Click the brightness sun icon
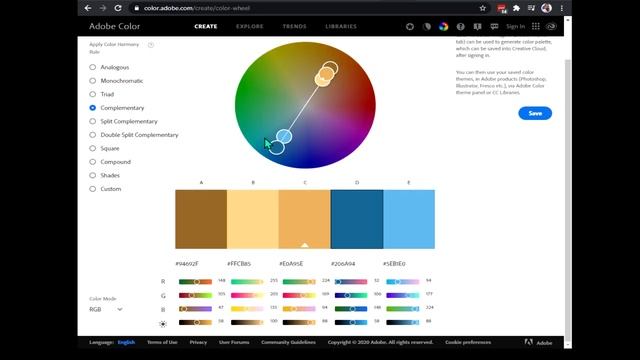 163,324
